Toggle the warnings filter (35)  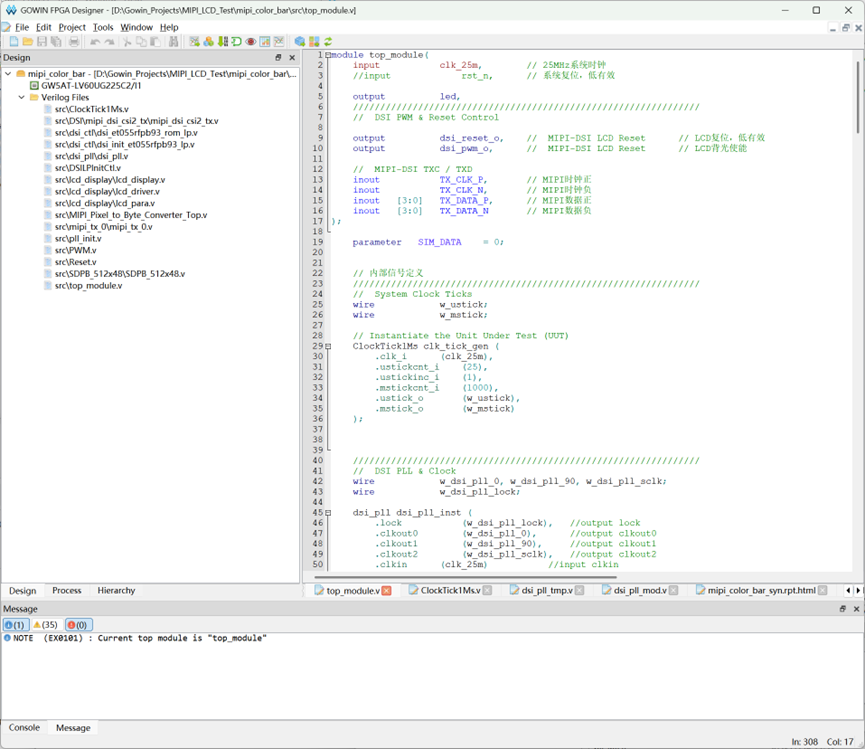[x=46, y=625]
